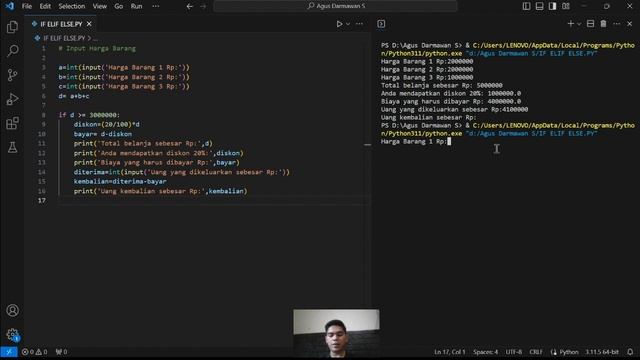640x360 pixels.
Task: Click the webcam video thumbnail
Action: point(336,333)
